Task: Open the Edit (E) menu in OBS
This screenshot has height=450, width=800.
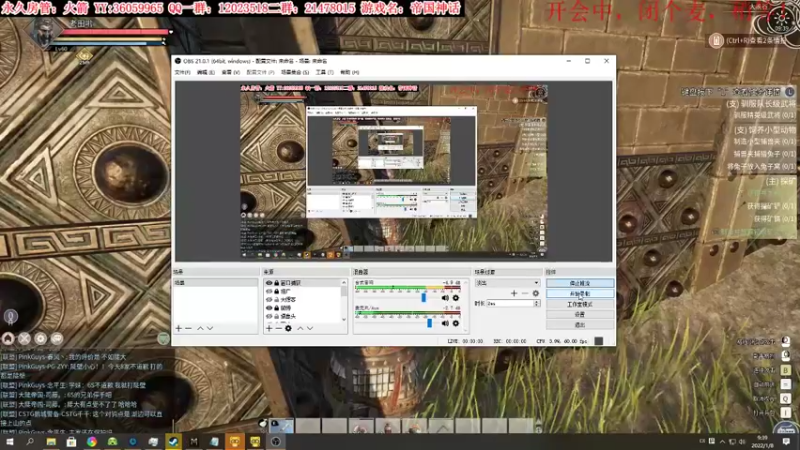Action: 206,72
